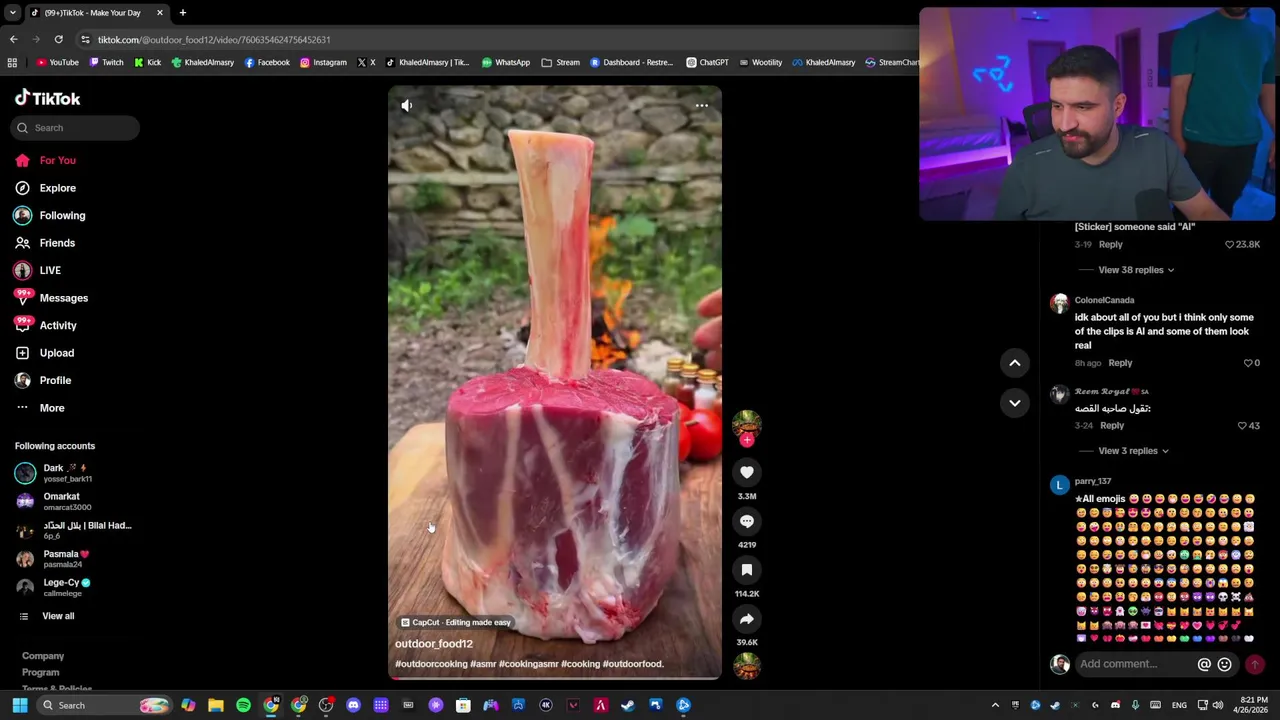Open the browser tab search dropdown

(12, 13)
